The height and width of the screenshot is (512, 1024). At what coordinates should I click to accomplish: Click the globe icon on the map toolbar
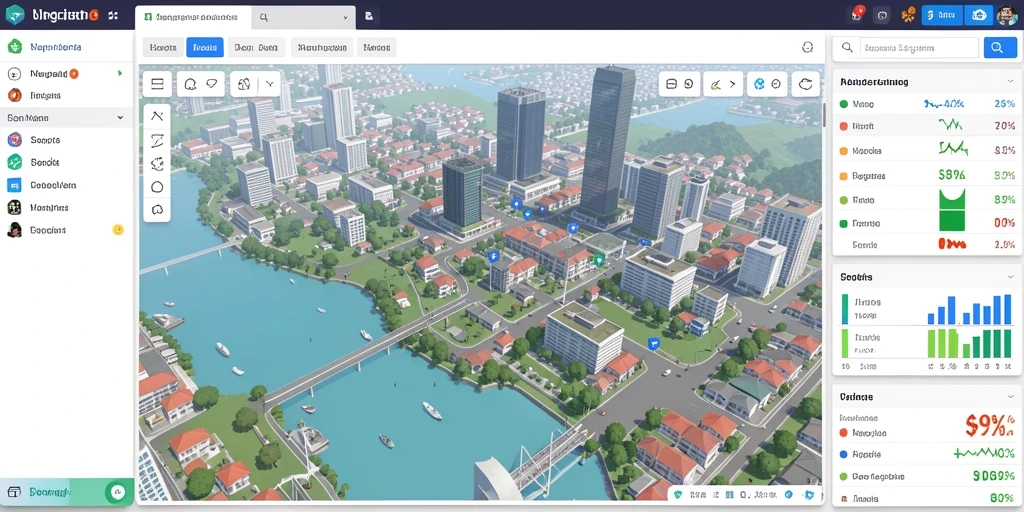[759, 84]
